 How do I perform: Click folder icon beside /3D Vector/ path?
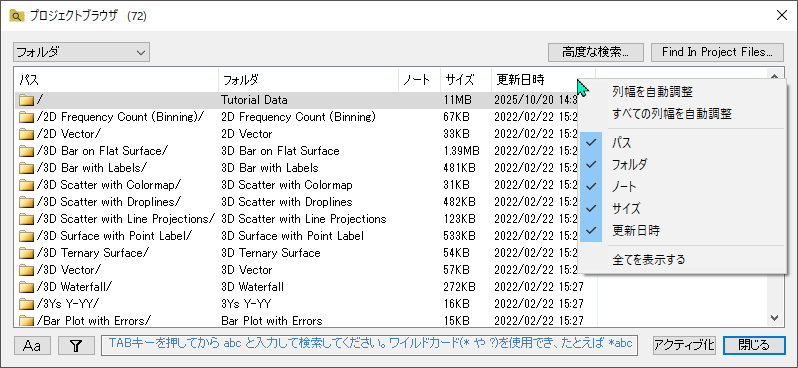26,270
